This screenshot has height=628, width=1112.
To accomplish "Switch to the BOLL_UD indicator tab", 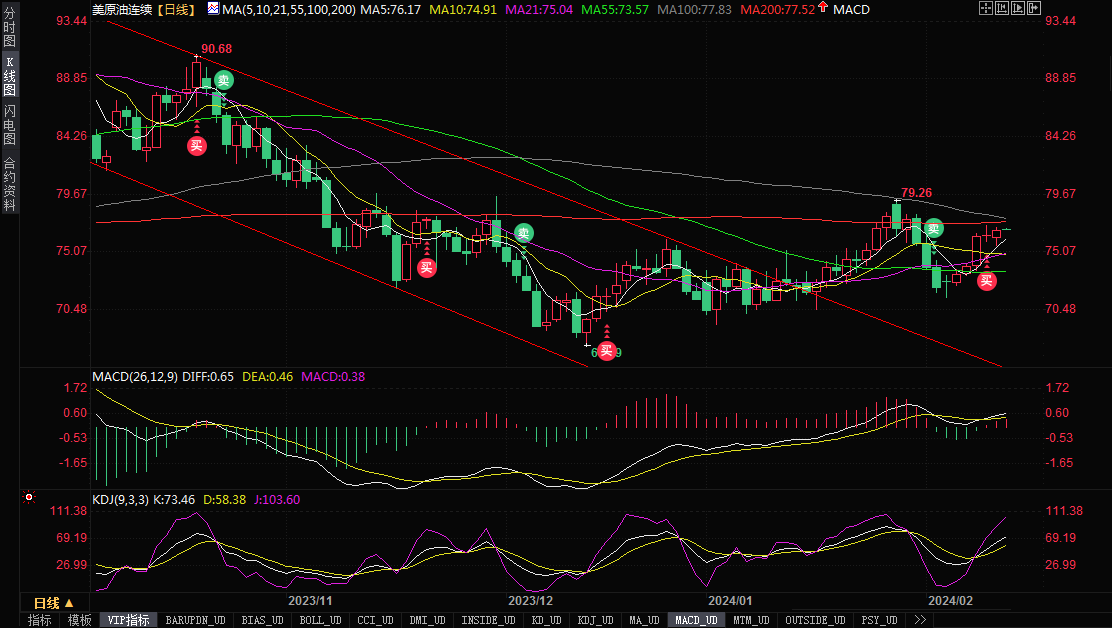I will coord(318,620).
